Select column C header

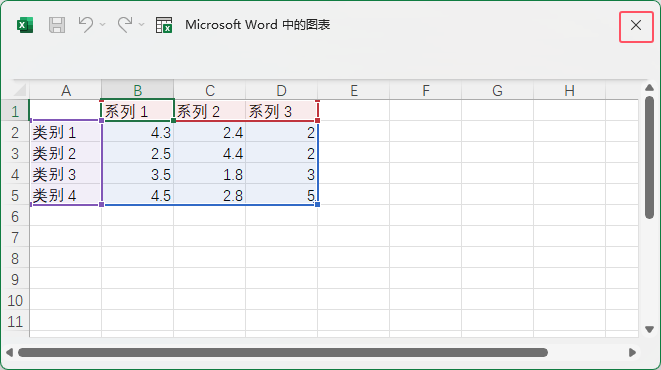pos(210,90)
